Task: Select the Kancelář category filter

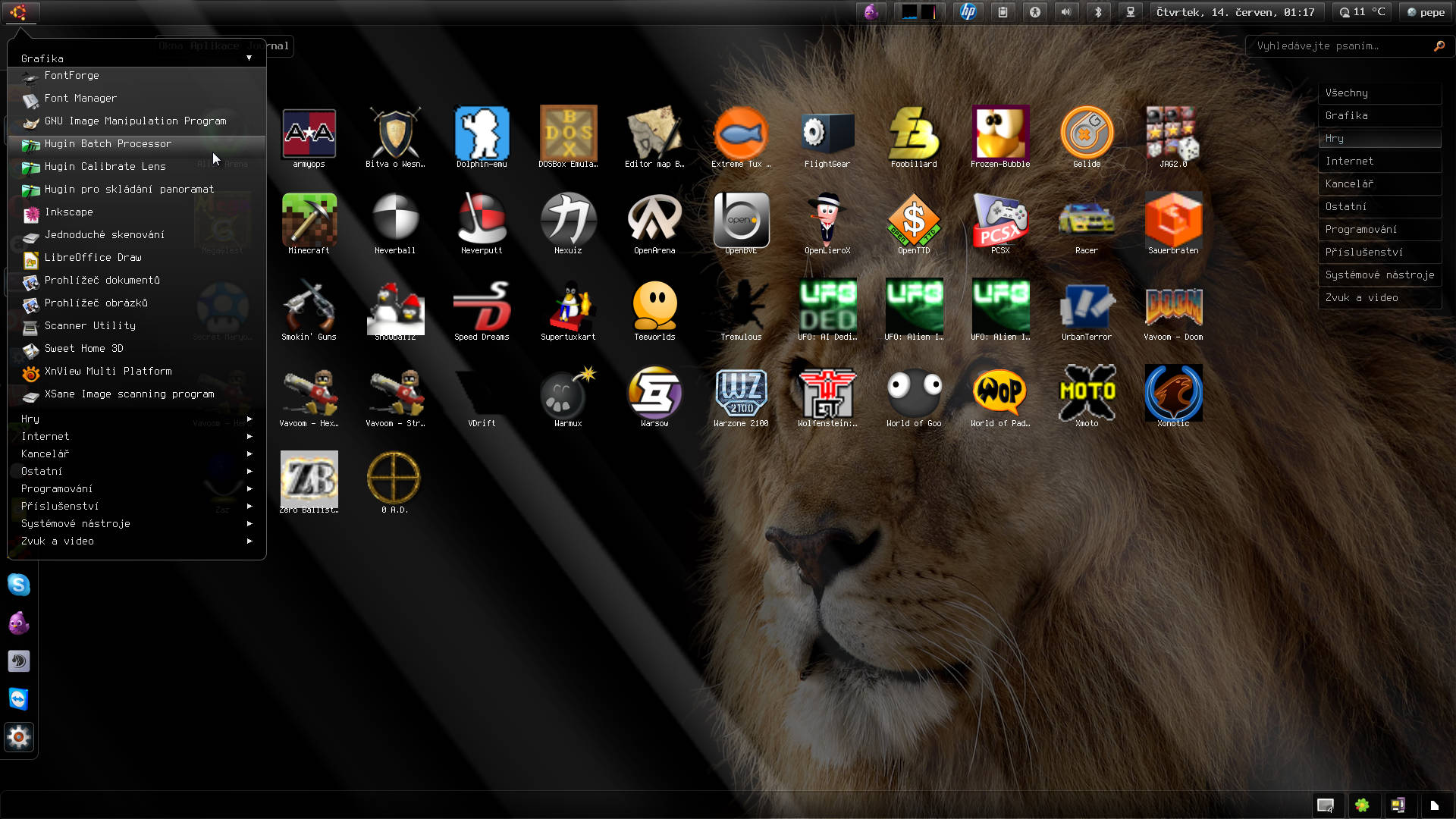Action: click(x=1379, y=184)
